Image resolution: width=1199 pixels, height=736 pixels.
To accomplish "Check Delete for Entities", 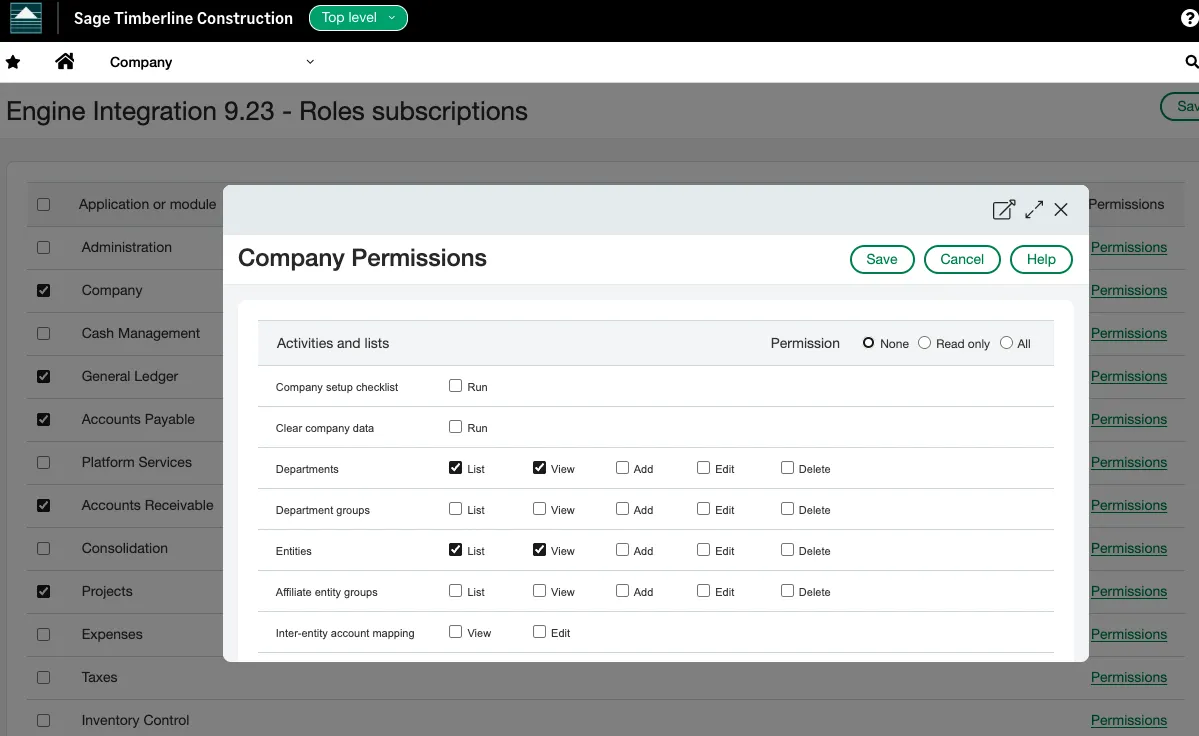I will click(788, 550).
